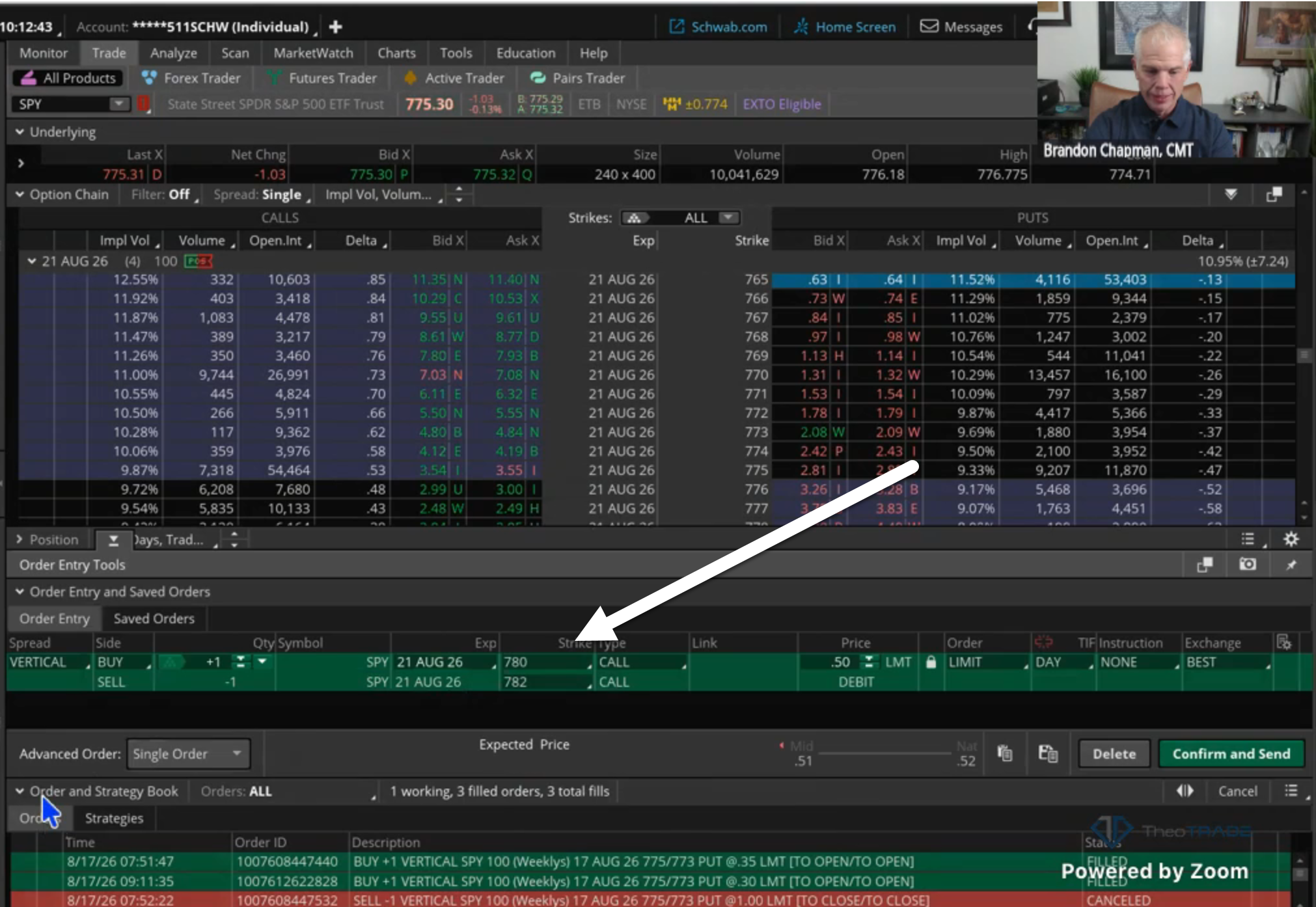Collapse the Underlying section
The width and height of the screenshot is (1316, 907).
pyautogui.click(x=20, y=131)
